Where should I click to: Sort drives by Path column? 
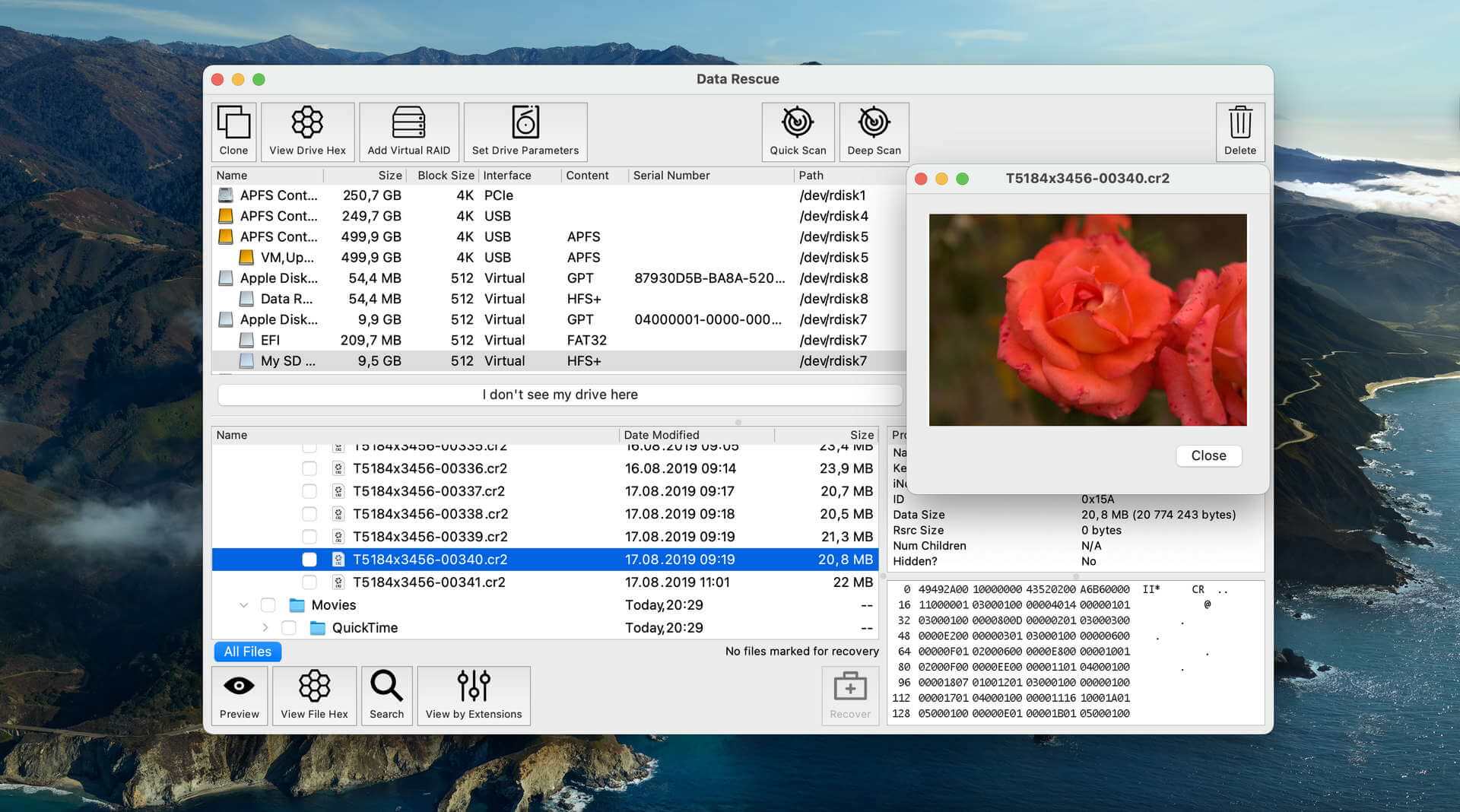point(849,176)
